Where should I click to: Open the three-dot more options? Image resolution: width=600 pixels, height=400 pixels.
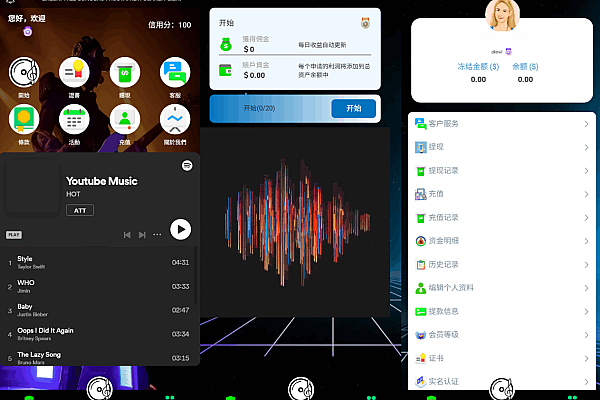(x=157, y=235)
